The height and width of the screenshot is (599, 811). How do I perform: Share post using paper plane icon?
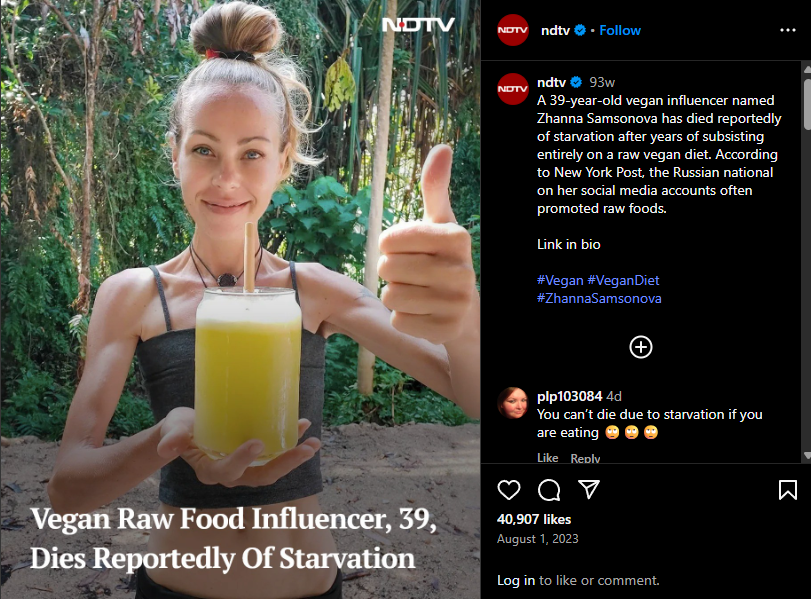[x=589, y=489]
